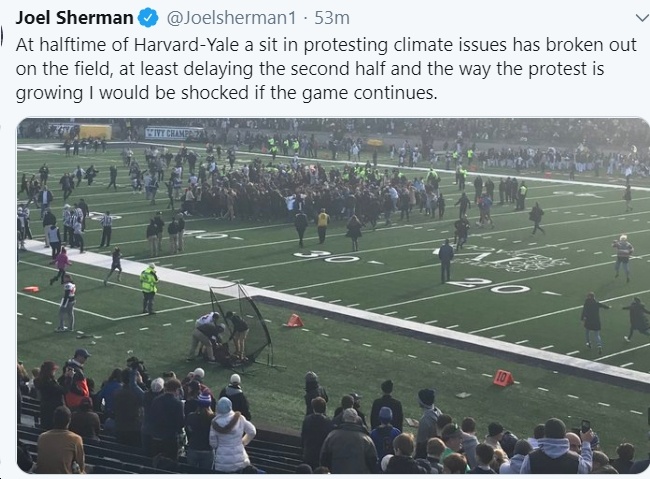Click the orange 10 yard marker
This screenshot has width=650, height=479.
pyautogui.click(x=503, y=378)
